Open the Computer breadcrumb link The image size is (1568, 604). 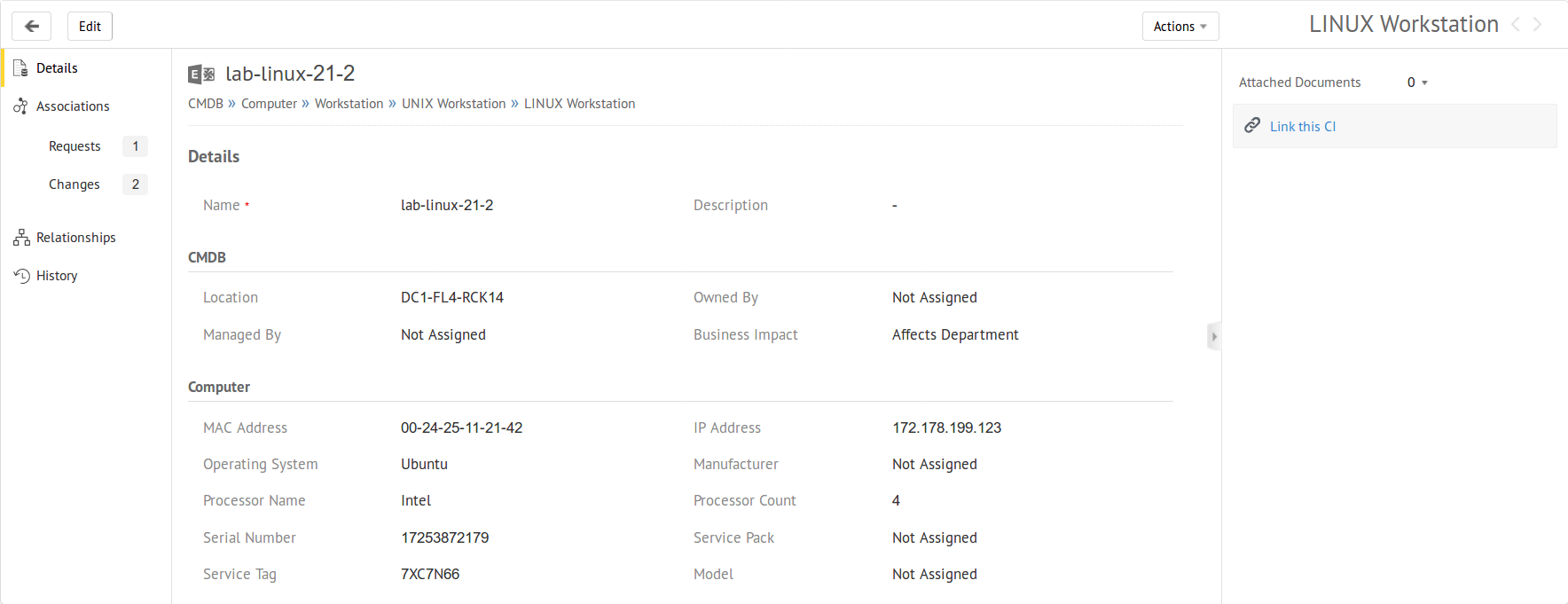coord(269,104)
